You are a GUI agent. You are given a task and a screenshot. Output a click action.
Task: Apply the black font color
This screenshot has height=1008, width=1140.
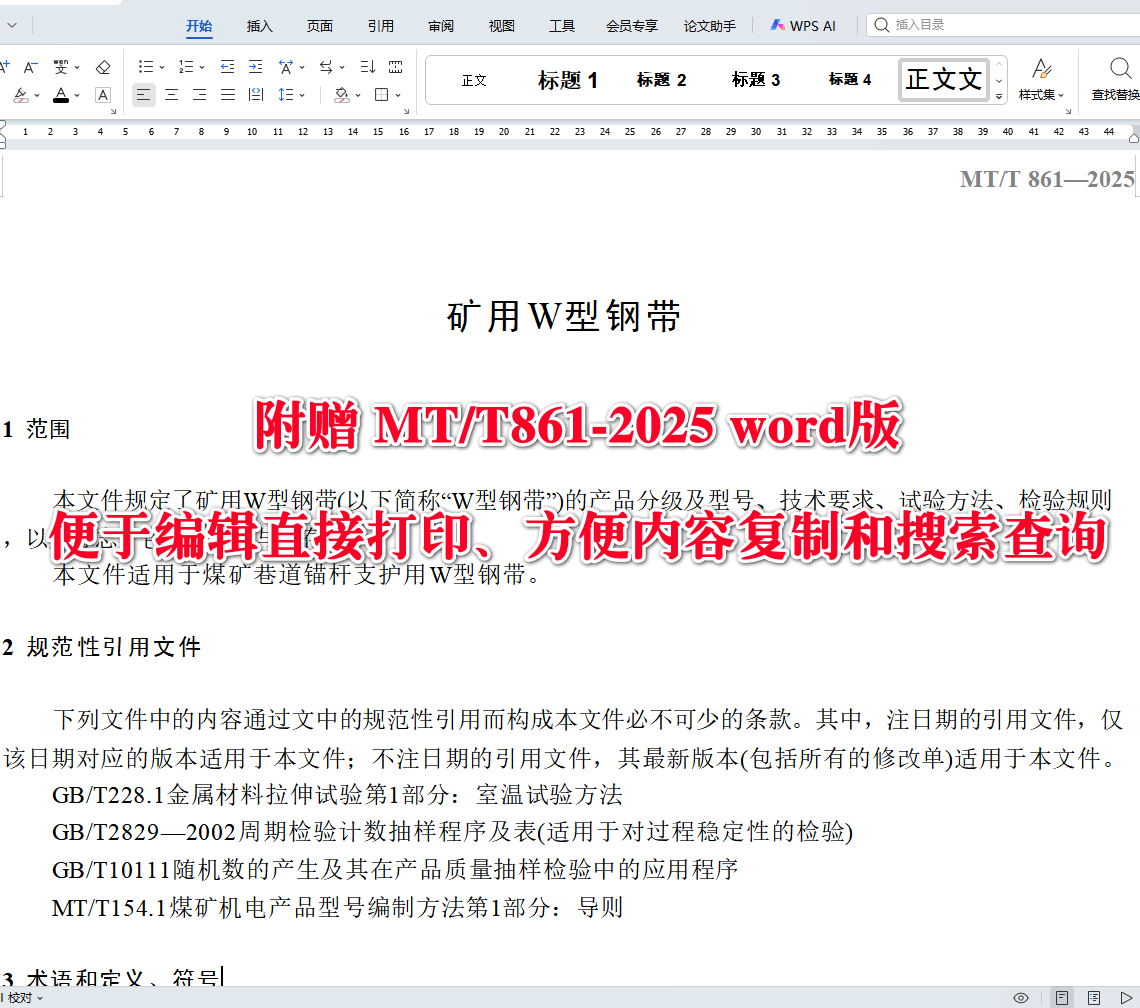61,95
